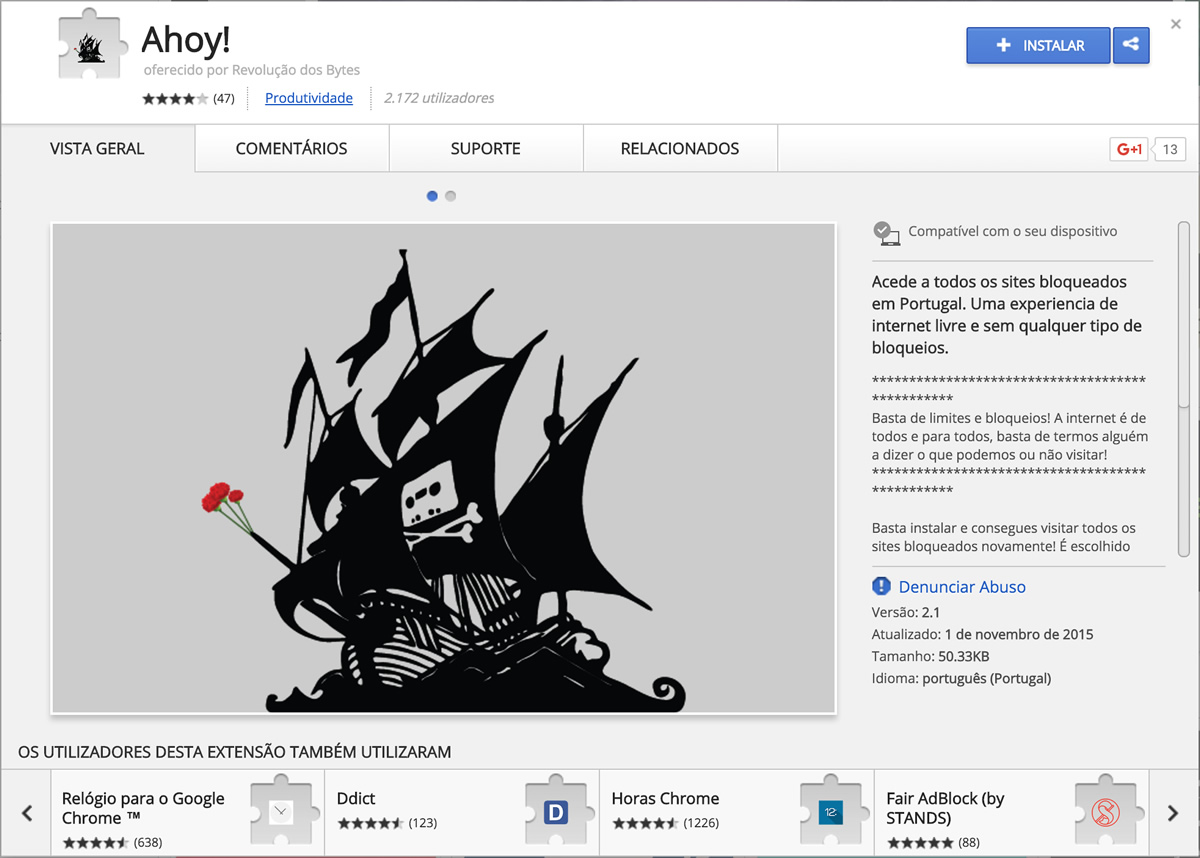Image resolution: width=1200 pixels, height=858 pixels.
Task: Click the G+1 recommend button
Action: coord(1130,150)
